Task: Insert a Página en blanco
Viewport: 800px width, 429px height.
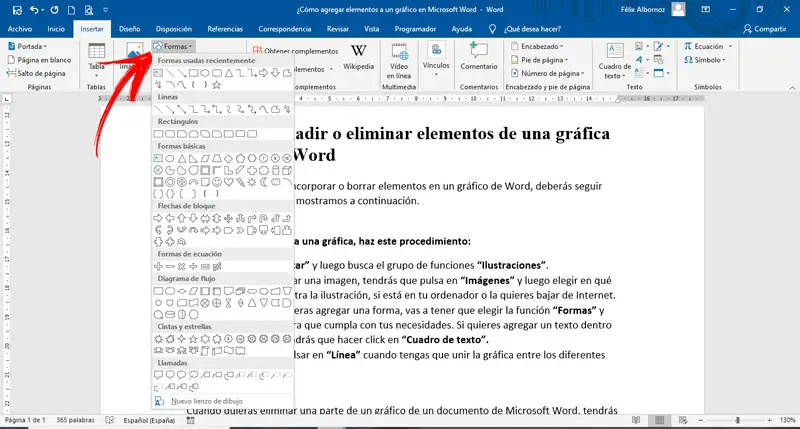Action: 39,60
